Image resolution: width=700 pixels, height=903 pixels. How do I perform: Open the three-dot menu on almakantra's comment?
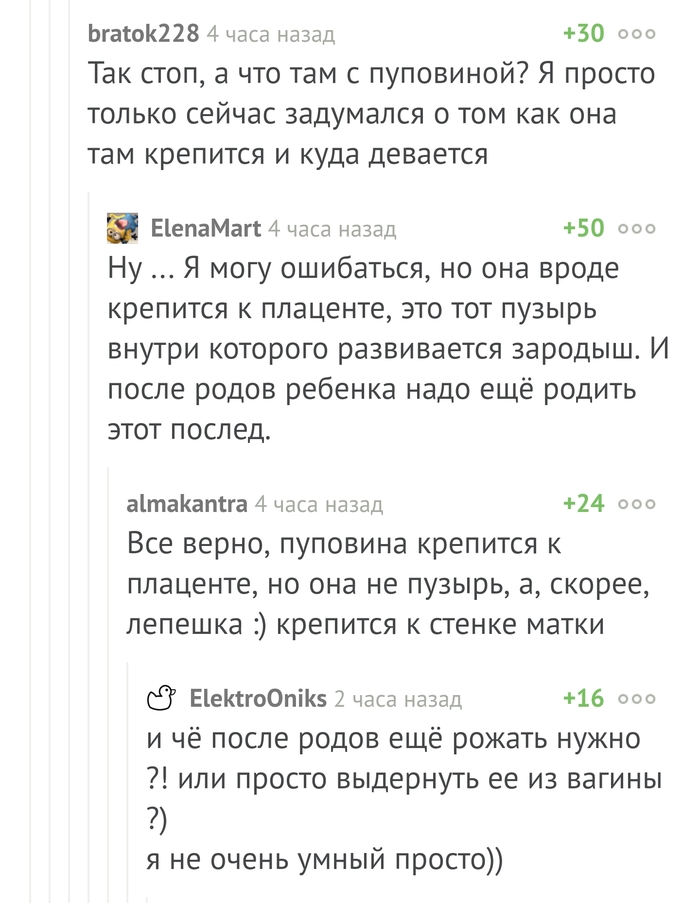point(637,504)
